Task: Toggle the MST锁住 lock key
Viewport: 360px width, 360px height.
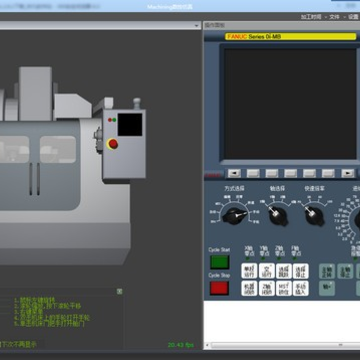Action: [284, 288]
